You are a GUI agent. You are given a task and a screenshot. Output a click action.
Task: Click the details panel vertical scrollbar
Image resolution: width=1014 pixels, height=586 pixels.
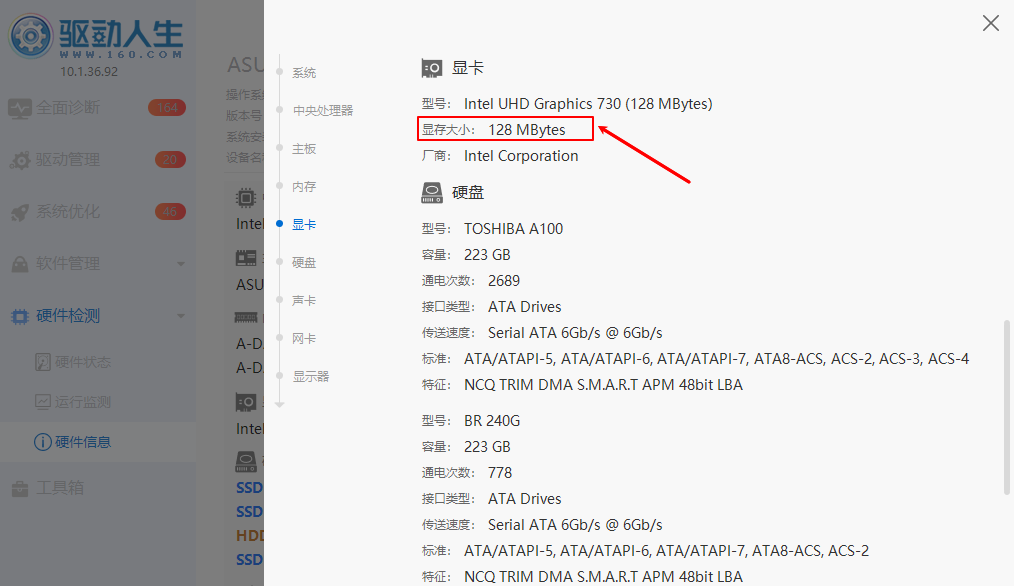tap(1006, 407)
